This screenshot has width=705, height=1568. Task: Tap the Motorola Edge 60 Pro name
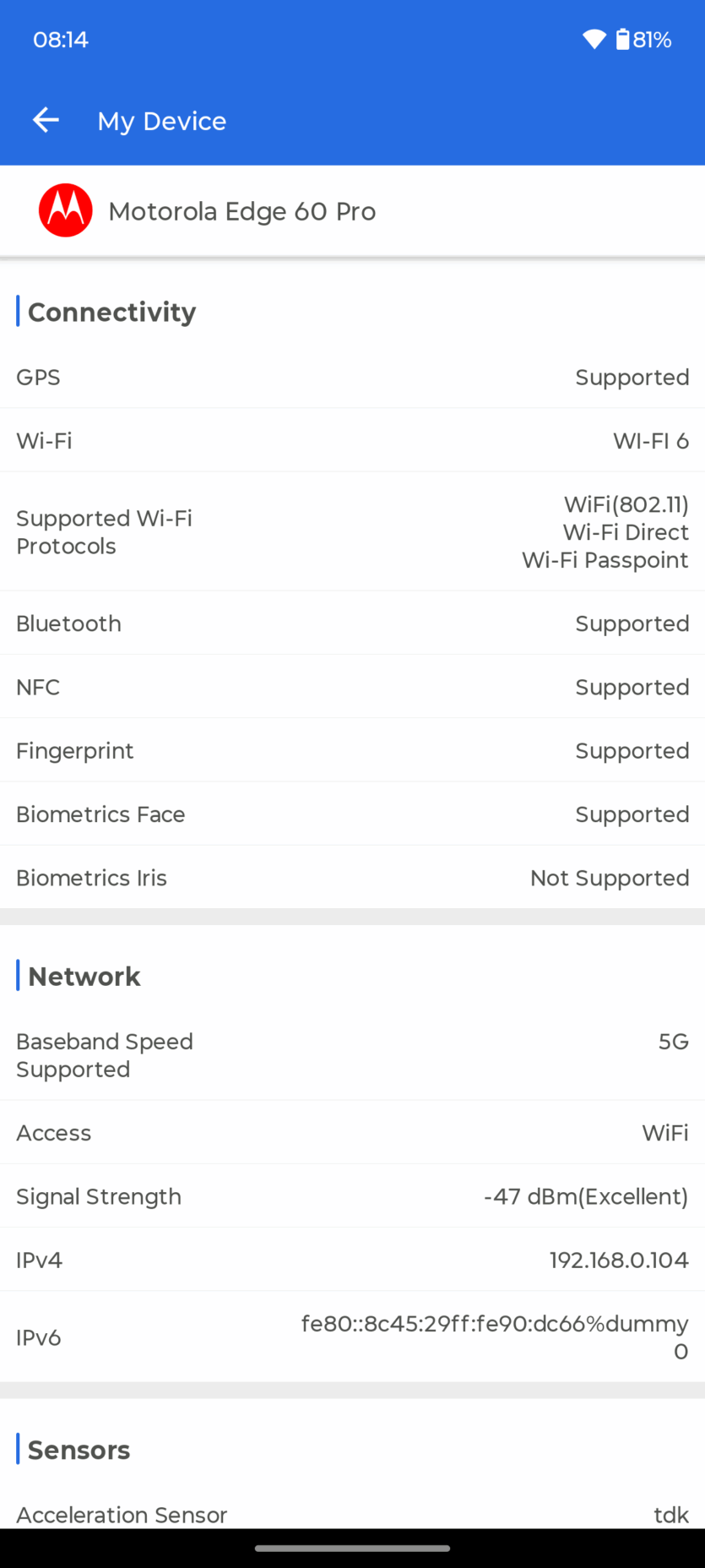[x=242, y=211]
